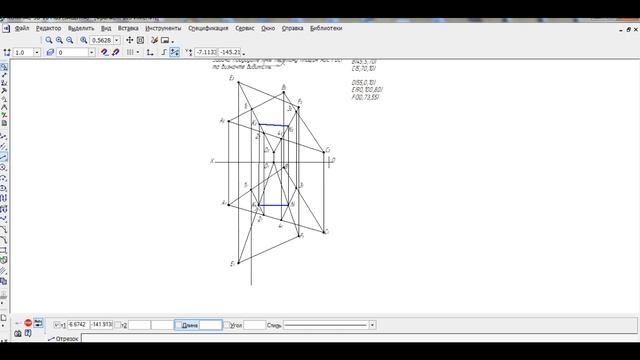Viewport: 640px width, 360px height.
Task: Toggle the Длина checkbox
Action: pyautogui.click(x=178, y=325)
